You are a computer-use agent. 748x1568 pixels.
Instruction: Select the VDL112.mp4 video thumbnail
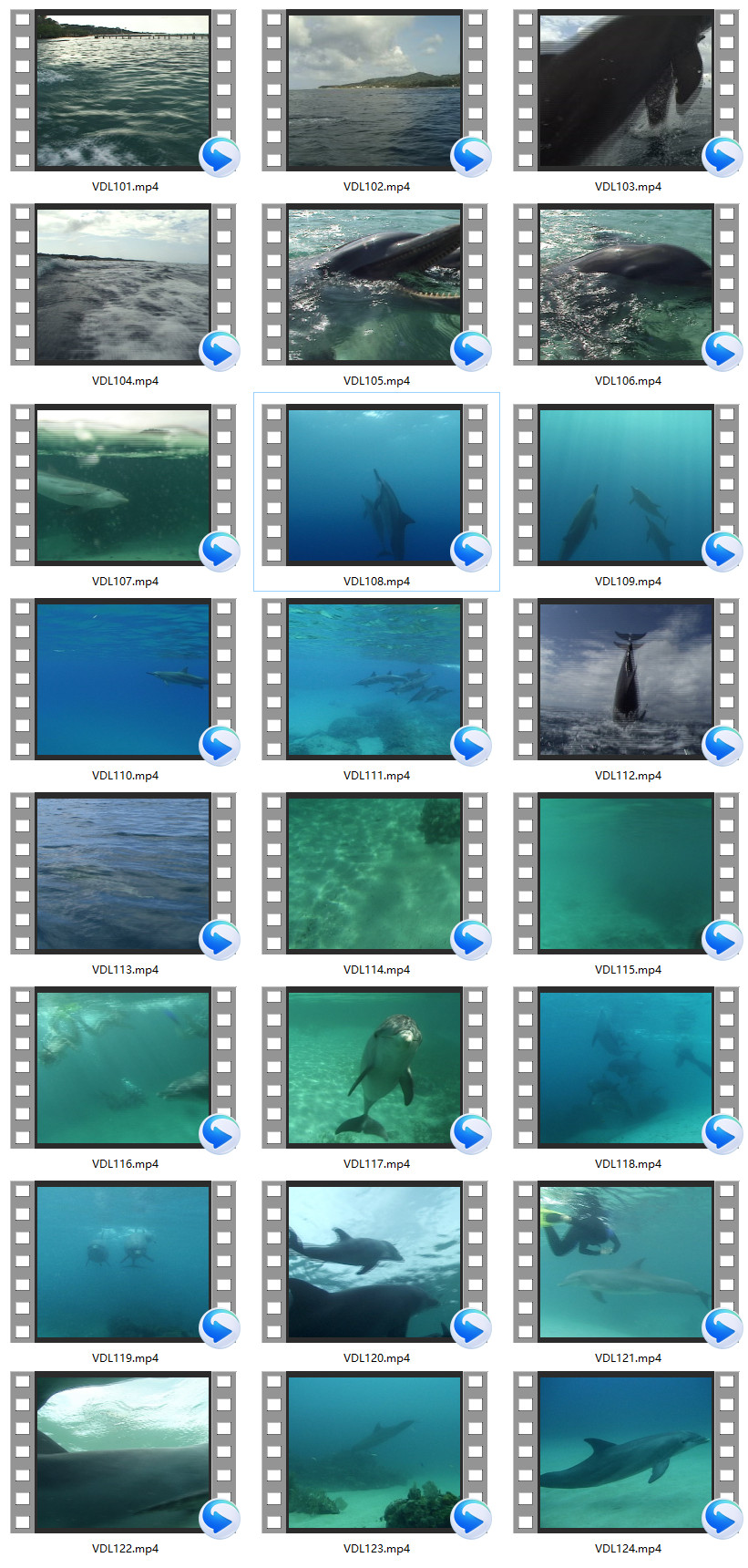(x=626, y=679)
